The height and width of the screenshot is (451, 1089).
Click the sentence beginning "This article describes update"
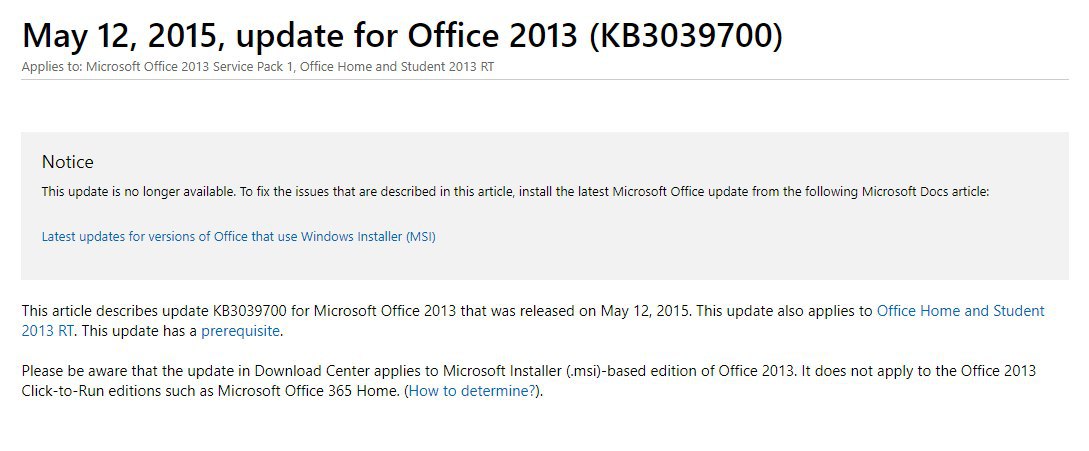click(356, 311)
